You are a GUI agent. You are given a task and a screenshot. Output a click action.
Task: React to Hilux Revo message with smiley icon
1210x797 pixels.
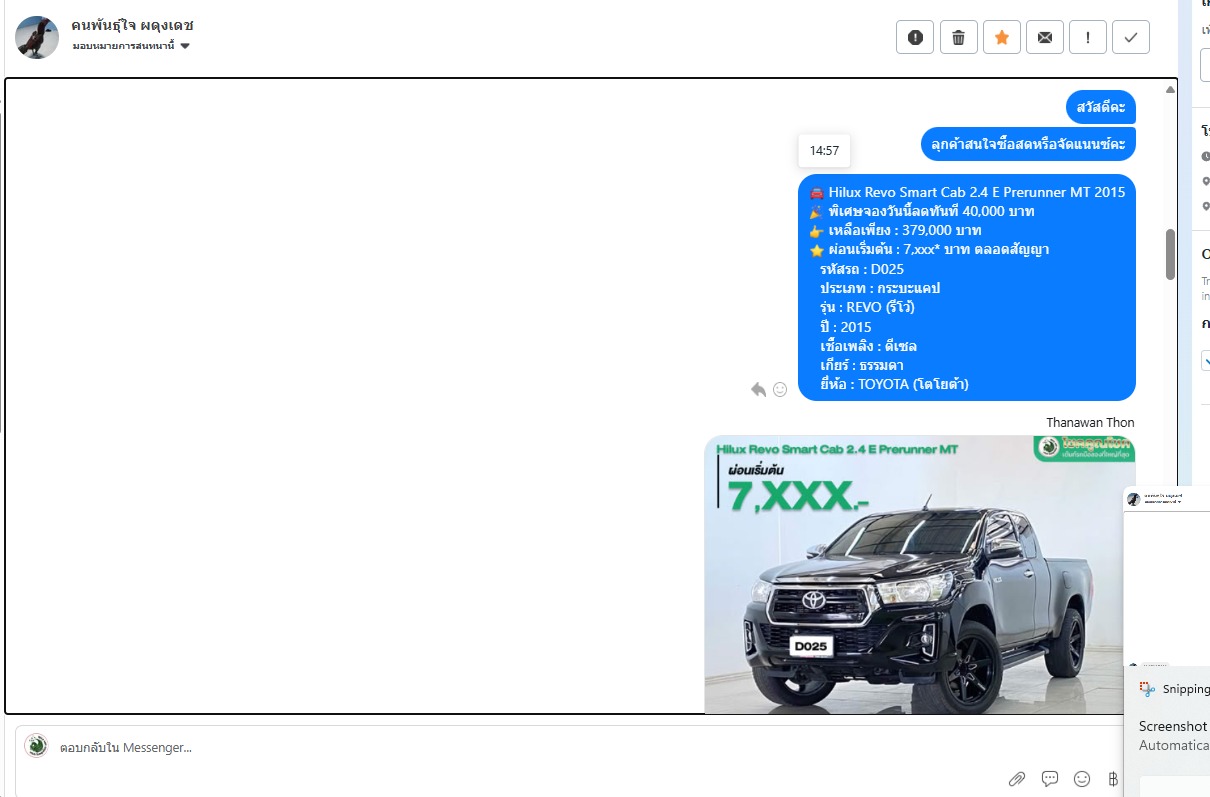(780, 389)
